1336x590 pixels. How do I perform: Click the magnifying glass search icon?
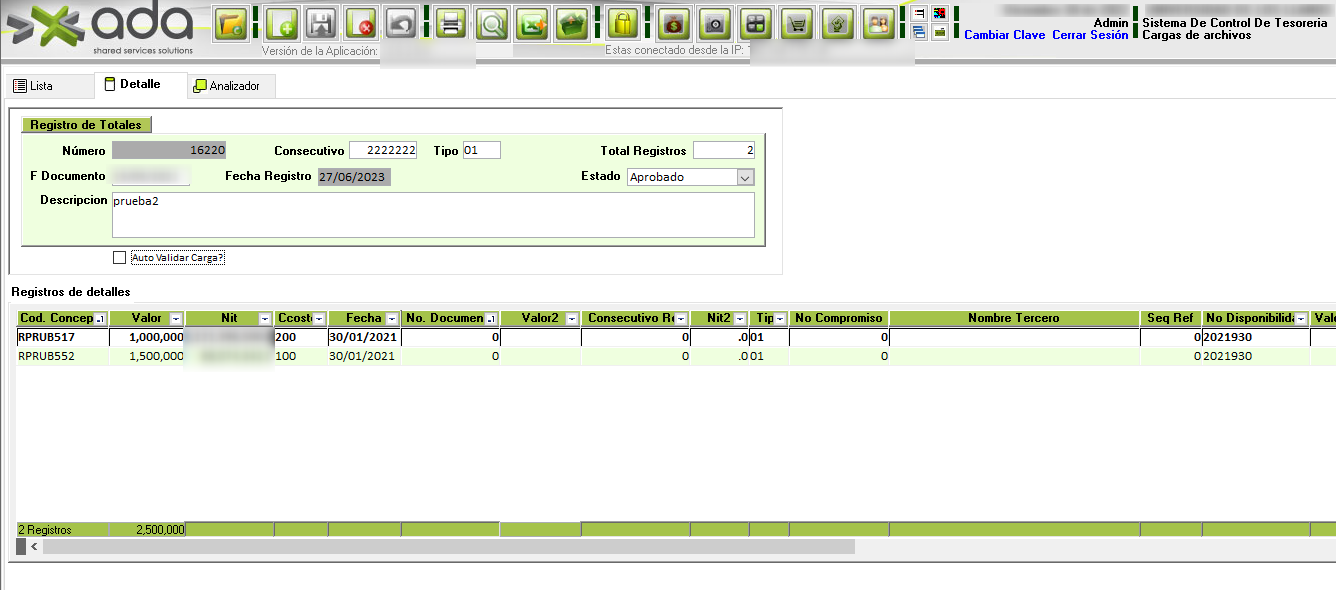click(491, 24)
